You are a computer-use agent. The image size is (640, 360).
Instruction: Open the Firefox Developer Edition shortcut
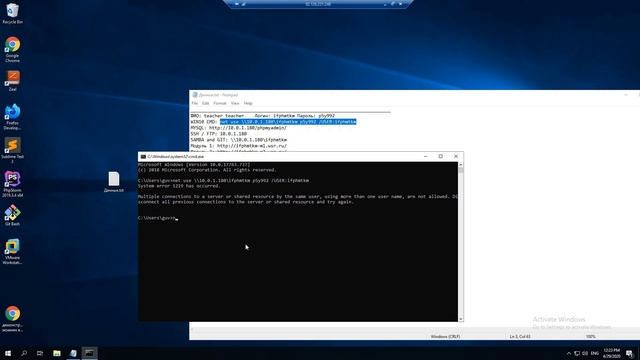tap(12, 116)
